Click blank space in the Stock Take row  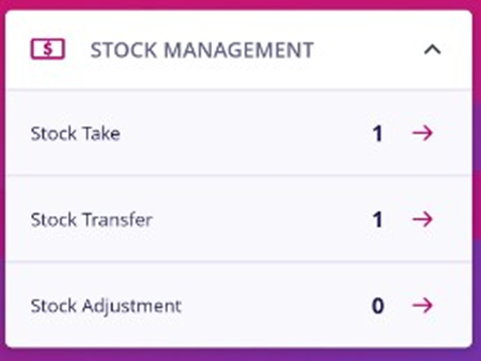coord(245,133)
